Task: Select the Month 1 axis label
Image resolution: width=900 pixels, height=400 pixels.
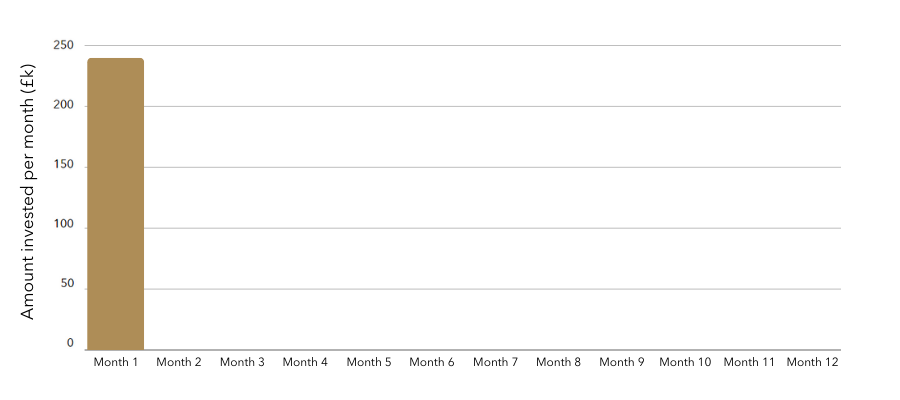Action: (x=116, y=362)
